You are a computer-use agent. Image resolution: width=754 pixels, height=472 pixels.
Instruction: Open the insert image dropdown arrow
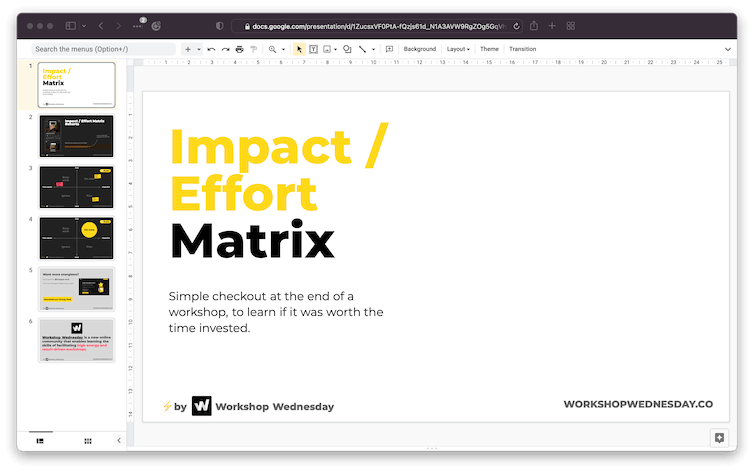tap(335, 49)
